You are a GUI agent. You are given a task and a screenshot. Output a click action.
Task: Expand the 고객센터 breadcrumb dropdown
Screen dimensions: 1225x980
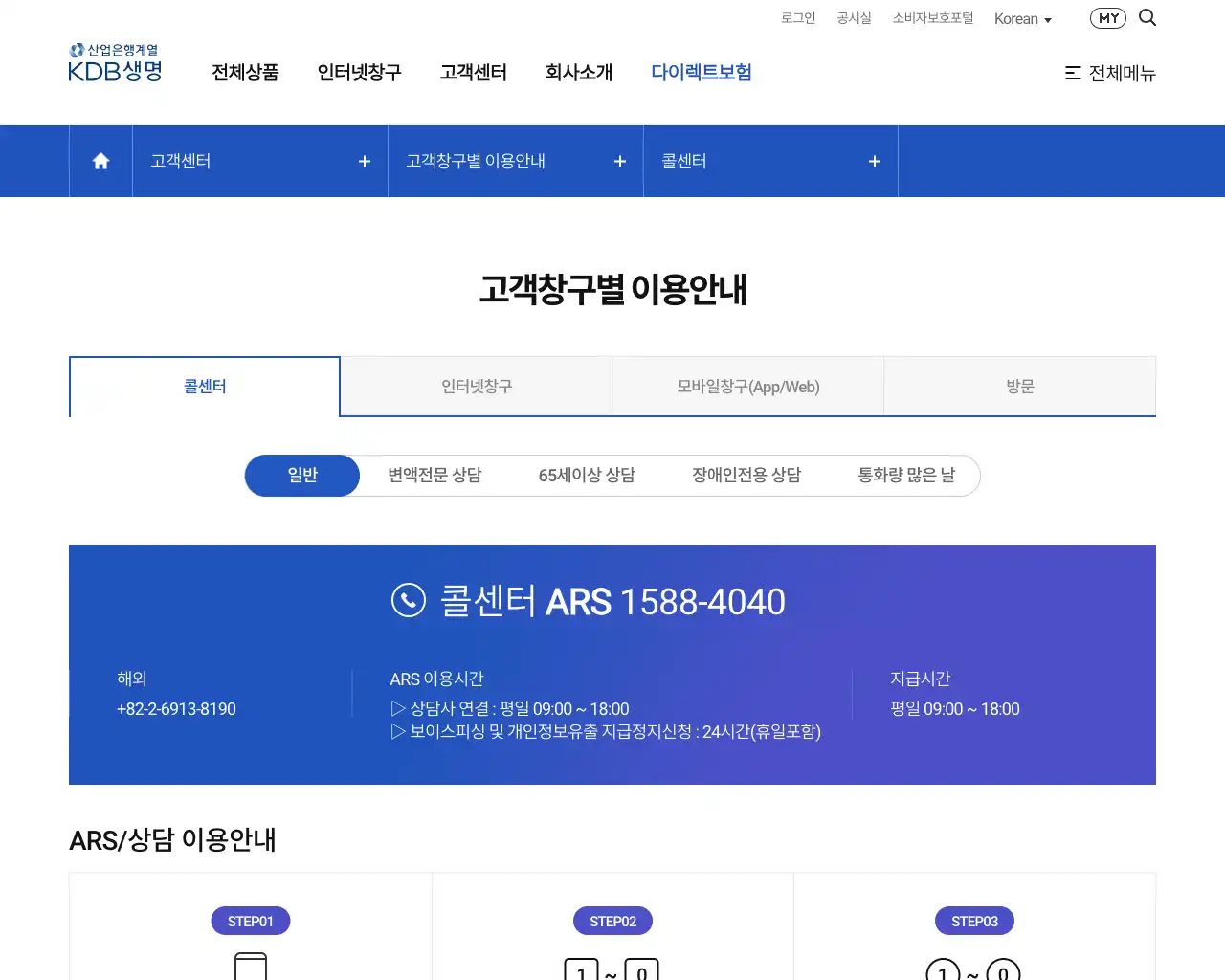(x=364, y=161)
